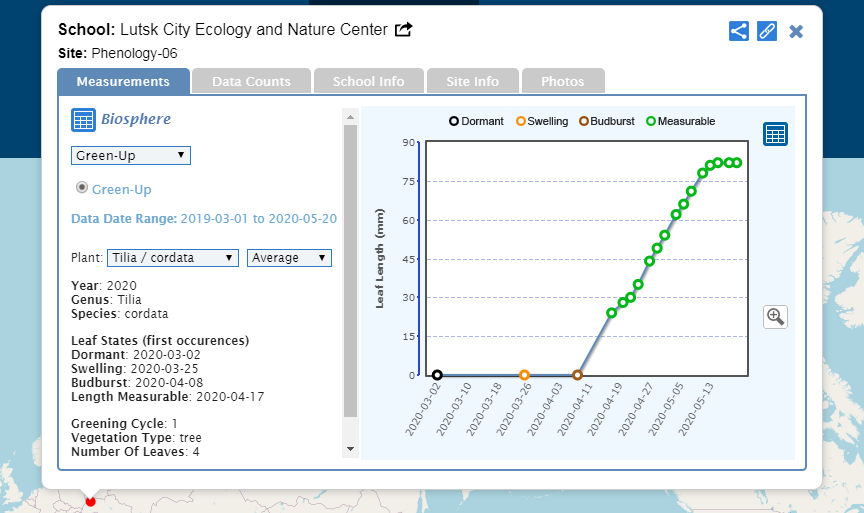
Task: Click the copy link chain icon
Action: coord(767,31)
